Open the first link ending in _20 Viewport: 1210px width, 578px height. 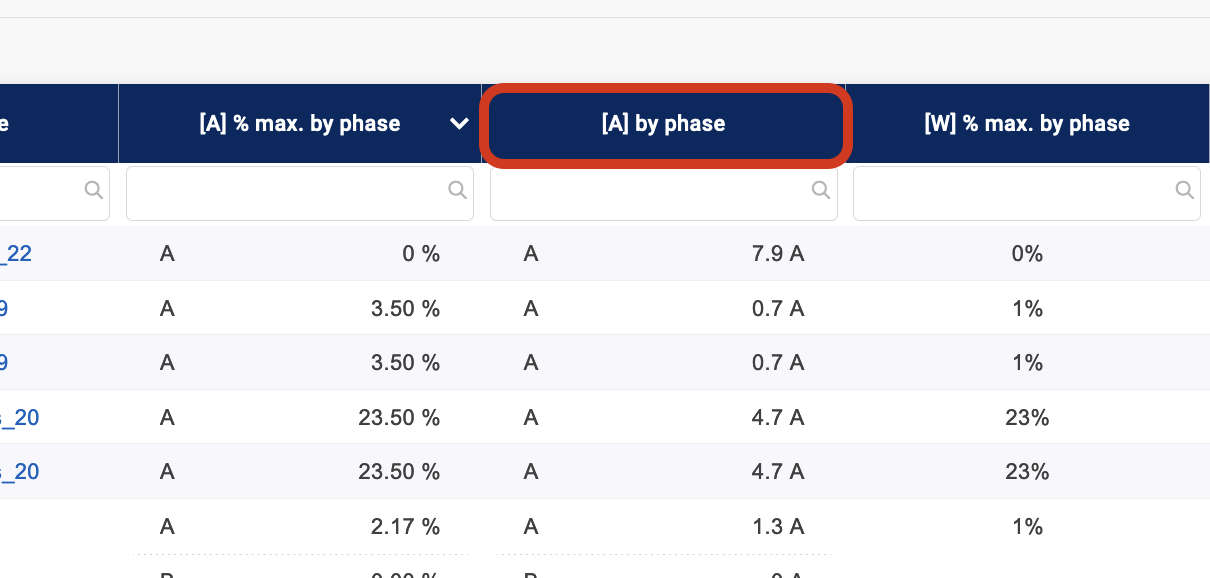[23, 417]
